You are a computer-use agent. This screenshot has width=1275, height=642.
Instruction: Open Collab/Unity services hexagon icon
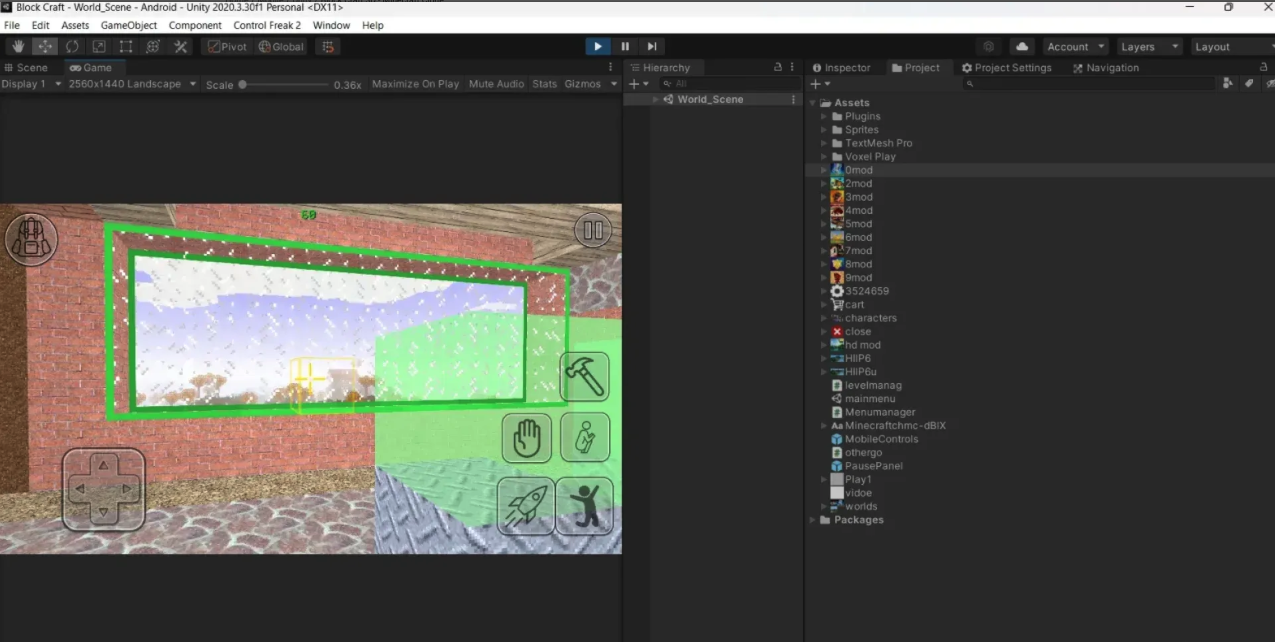point(989,46)
